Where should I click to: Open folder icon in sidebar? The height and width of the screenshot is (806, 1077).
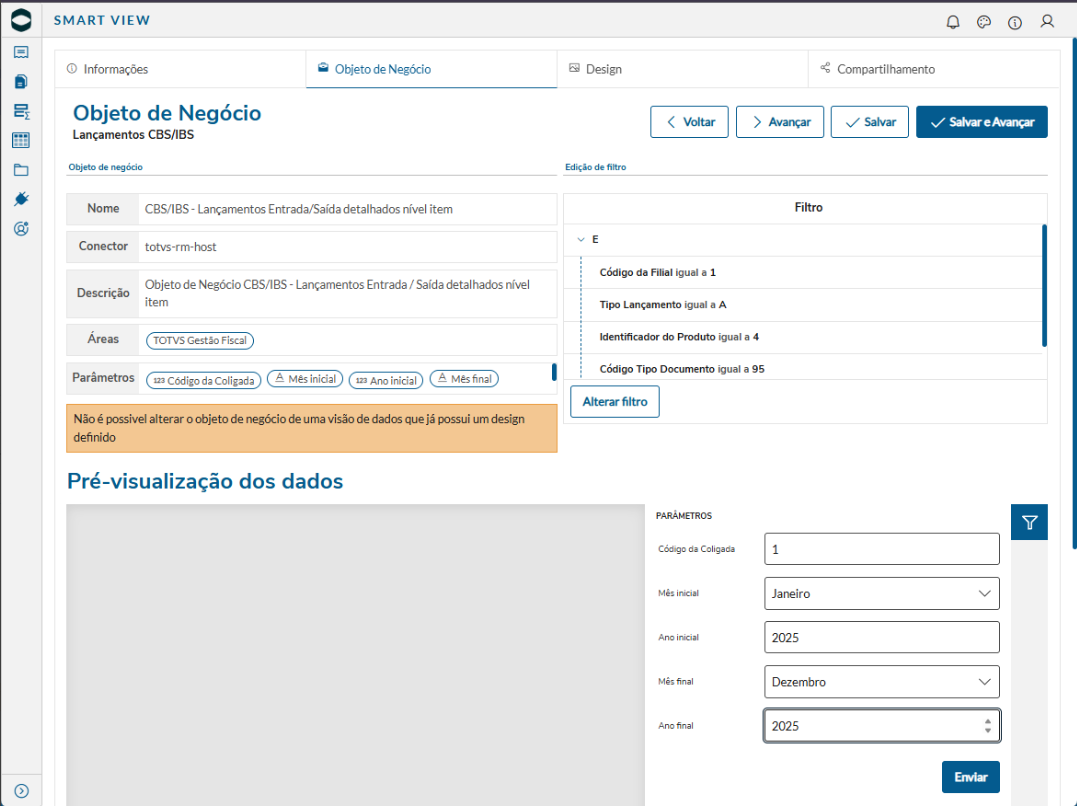21,170
